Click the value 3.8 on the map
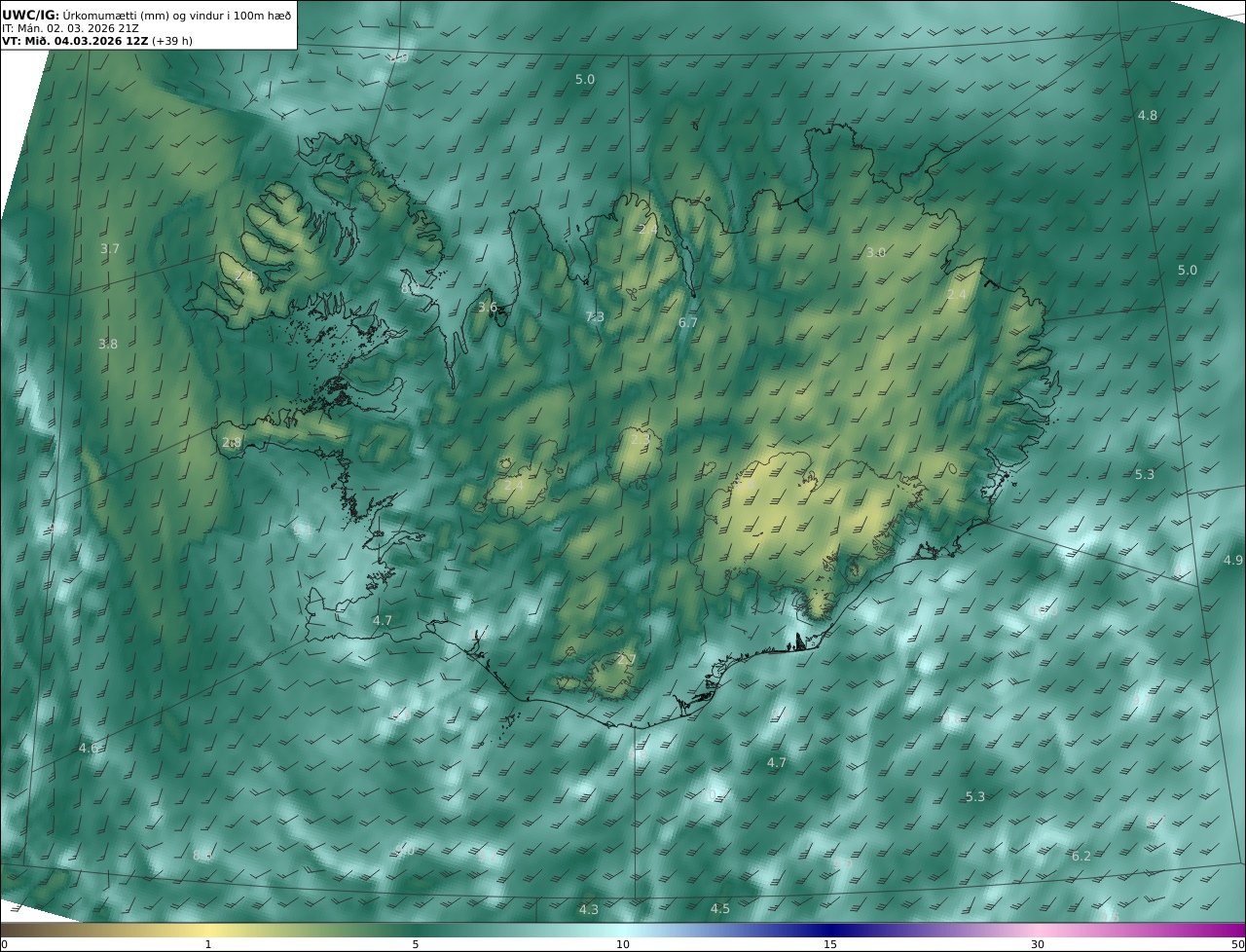The width and height of the screenshot is (1246, 952). 108,345
